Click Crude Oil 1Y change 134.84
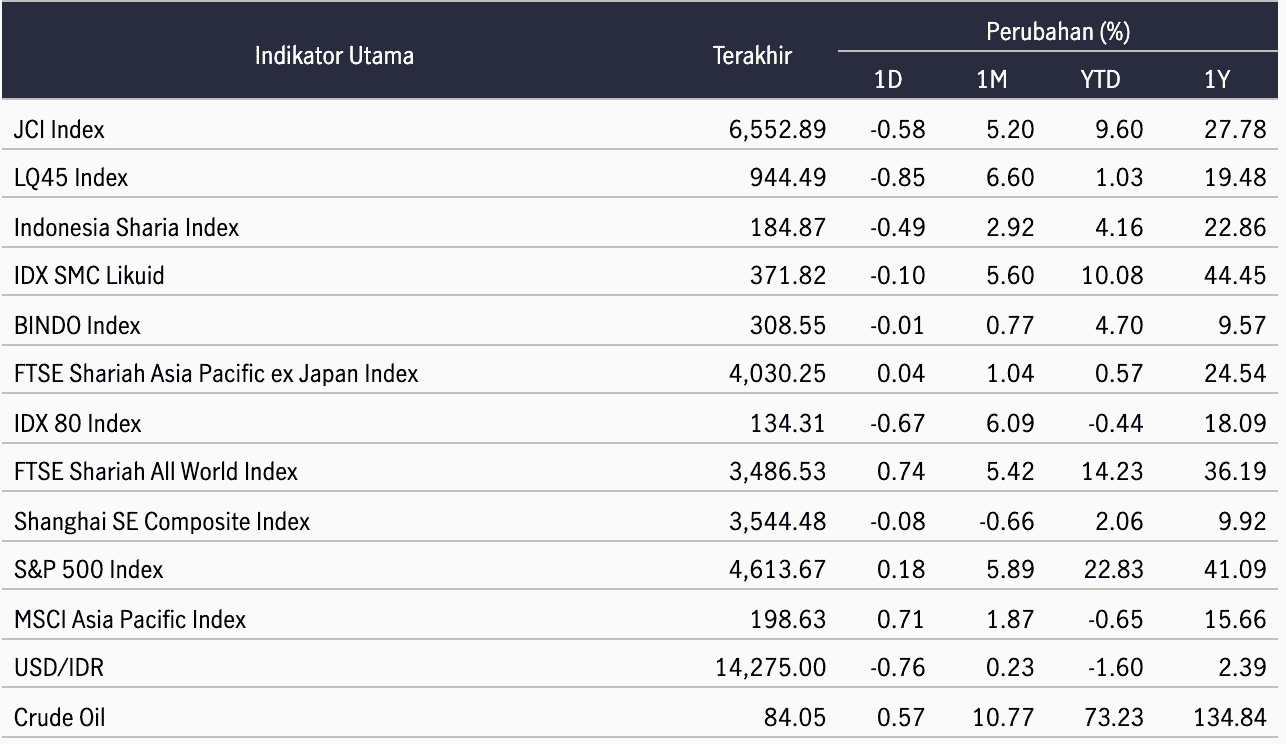The width and height of the screenshot is (1286, 744). (x=1231, y=717)
